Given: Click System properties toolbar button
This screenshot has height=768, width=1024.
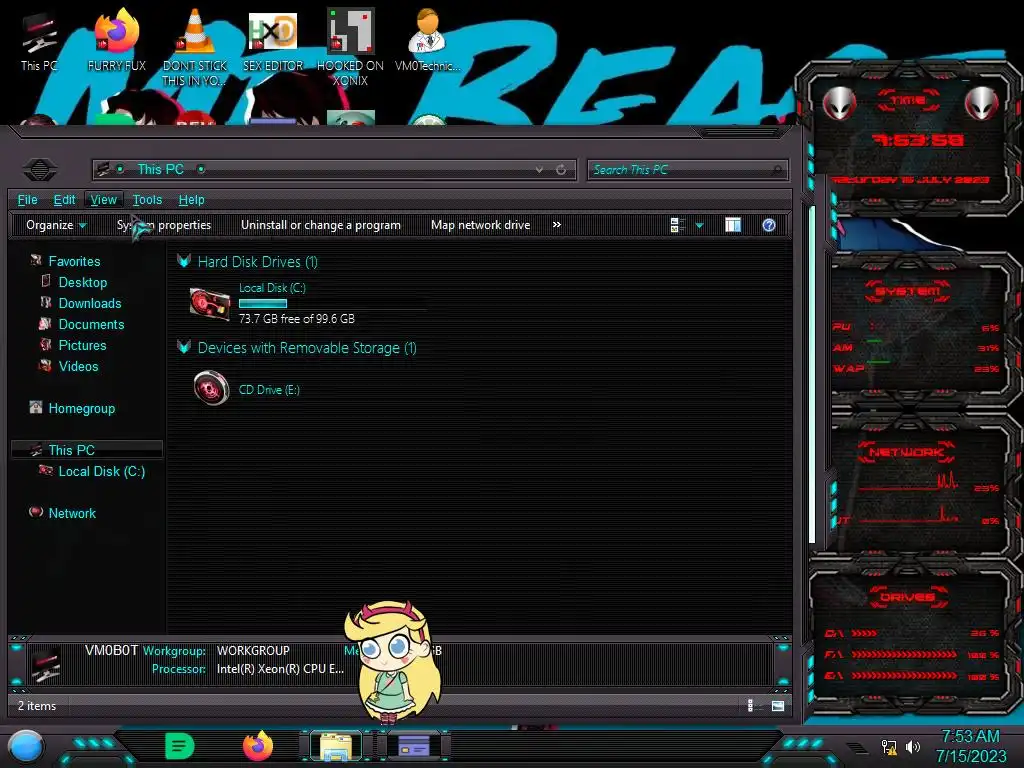Looking at the screenshot, I should [x=164, y=225].
